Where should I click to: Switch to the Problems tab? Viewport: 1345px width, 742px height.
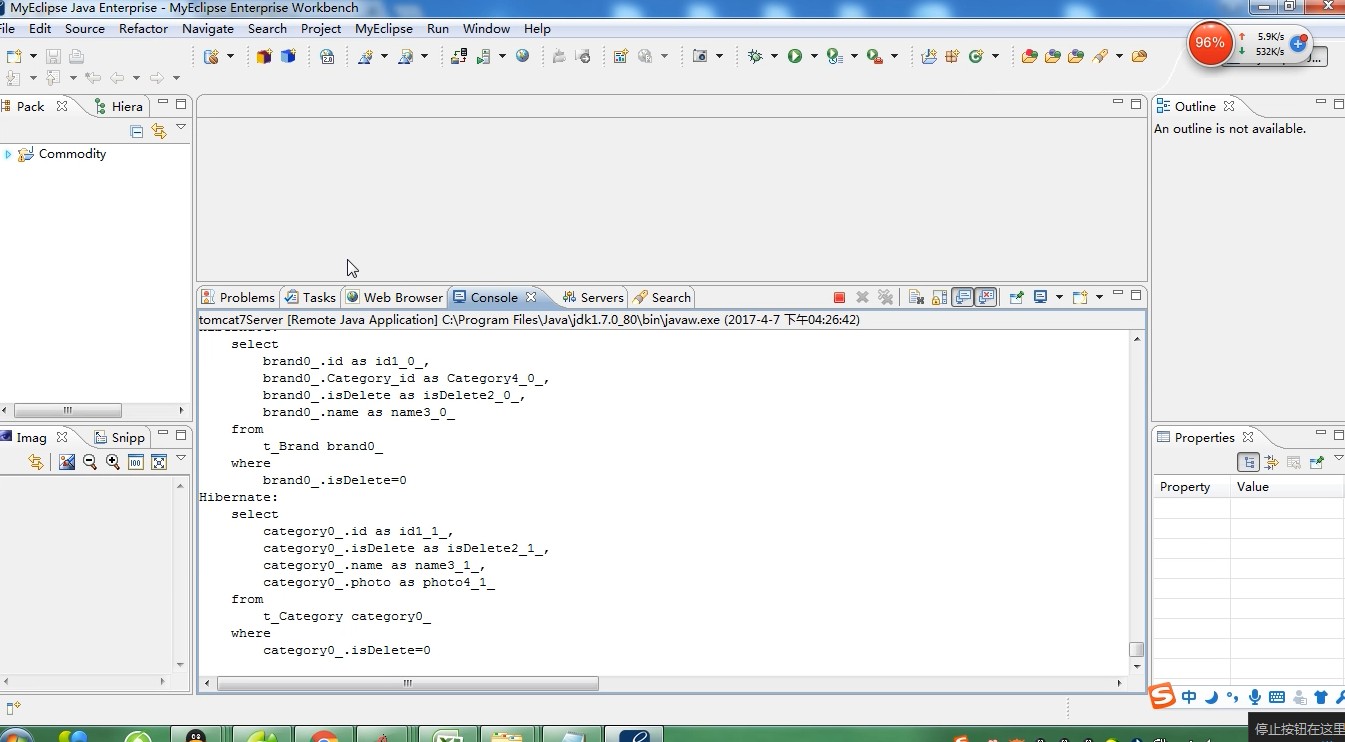pyautogui.click(x=238, y=297)
